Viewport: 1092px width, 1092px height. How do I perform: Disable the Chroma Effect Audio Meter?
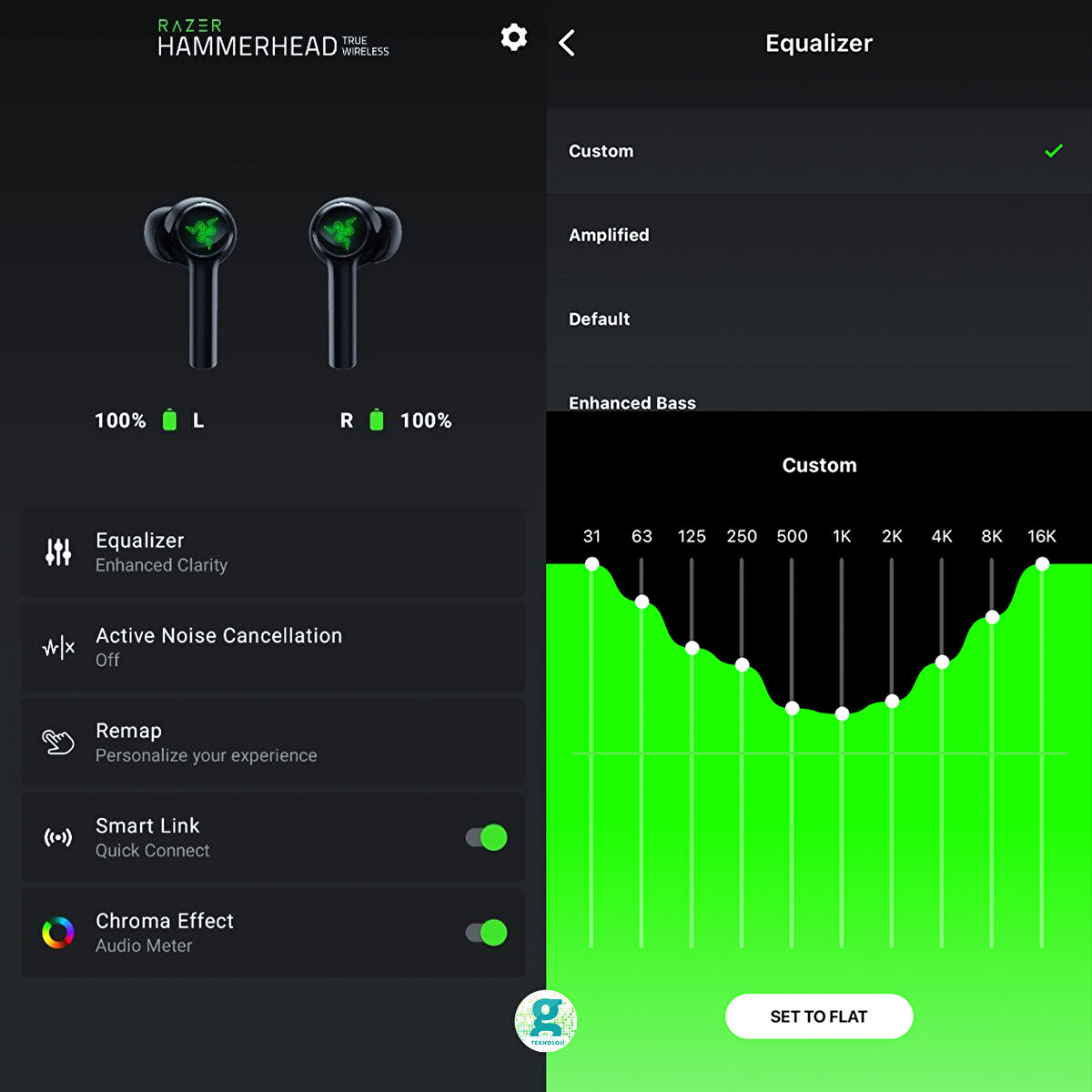484,932
